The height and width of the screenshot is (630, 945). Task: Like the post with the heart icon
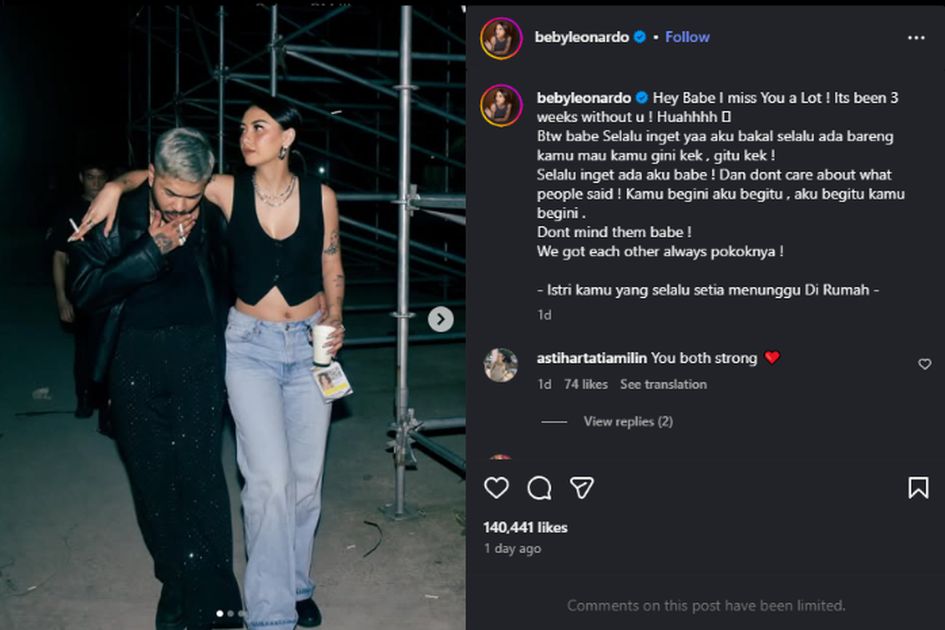coord(496,488)
